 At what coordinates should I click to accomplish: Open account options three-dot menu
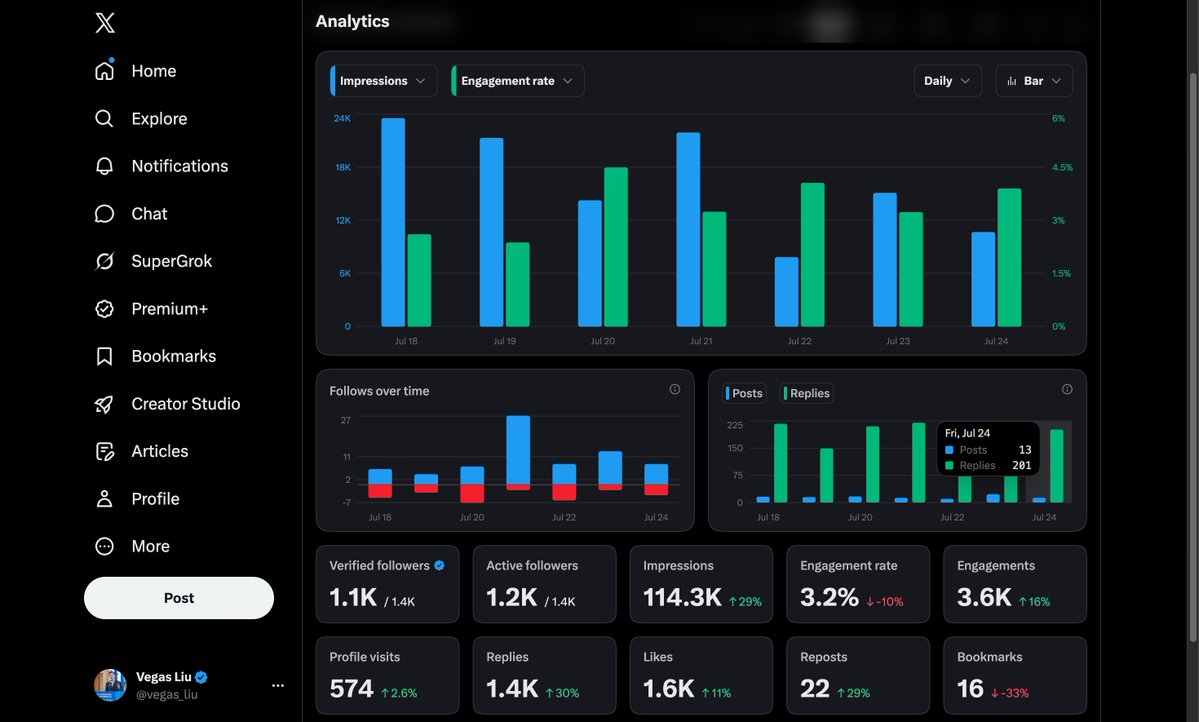pyautogui.click(x=278, y=685)
